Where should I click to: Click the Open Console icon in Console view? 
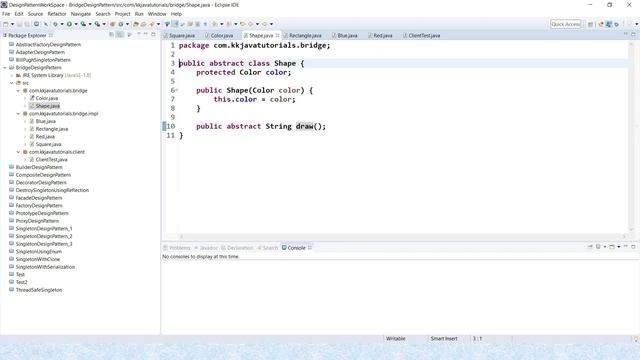pyautogui.click(x=612, y=247)
